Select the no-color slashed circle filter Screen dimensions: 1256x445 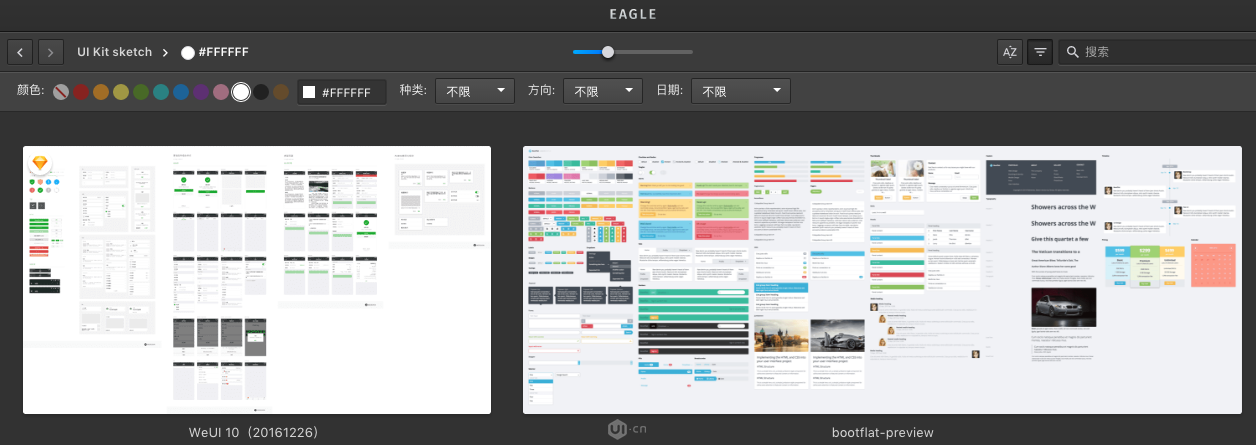tap(61, 92)
